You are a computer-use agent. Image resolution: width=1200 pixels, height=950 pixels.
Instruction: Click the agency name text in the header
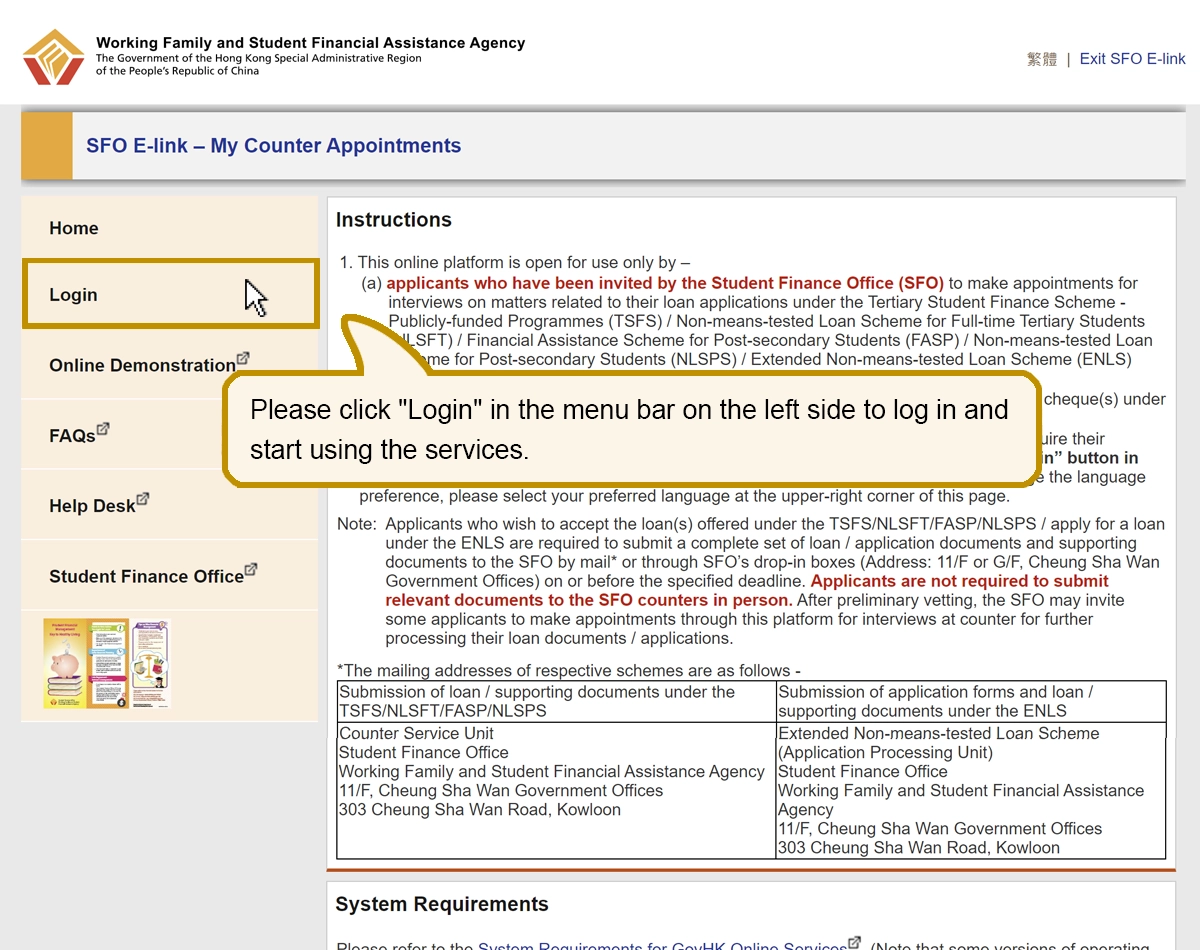[310, 43]
